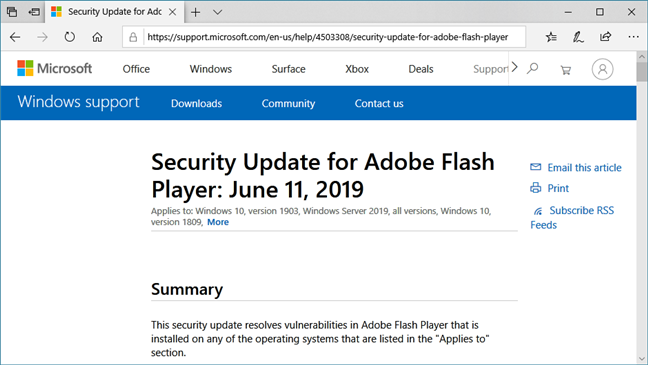Open a new tab with plus
The image size is (648, 365).
pyautogui.click(x=195, y=12)
